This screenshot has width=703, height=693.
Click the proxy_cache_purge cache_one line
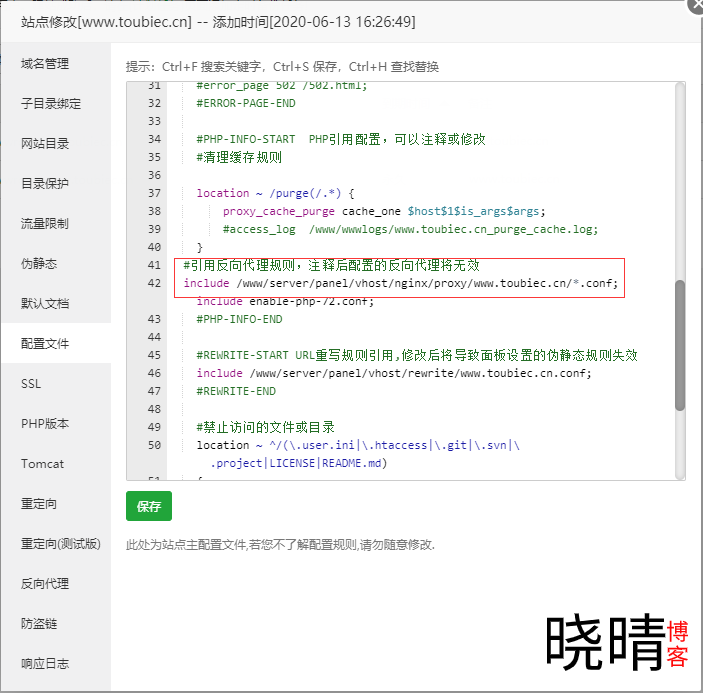[384, 211]
